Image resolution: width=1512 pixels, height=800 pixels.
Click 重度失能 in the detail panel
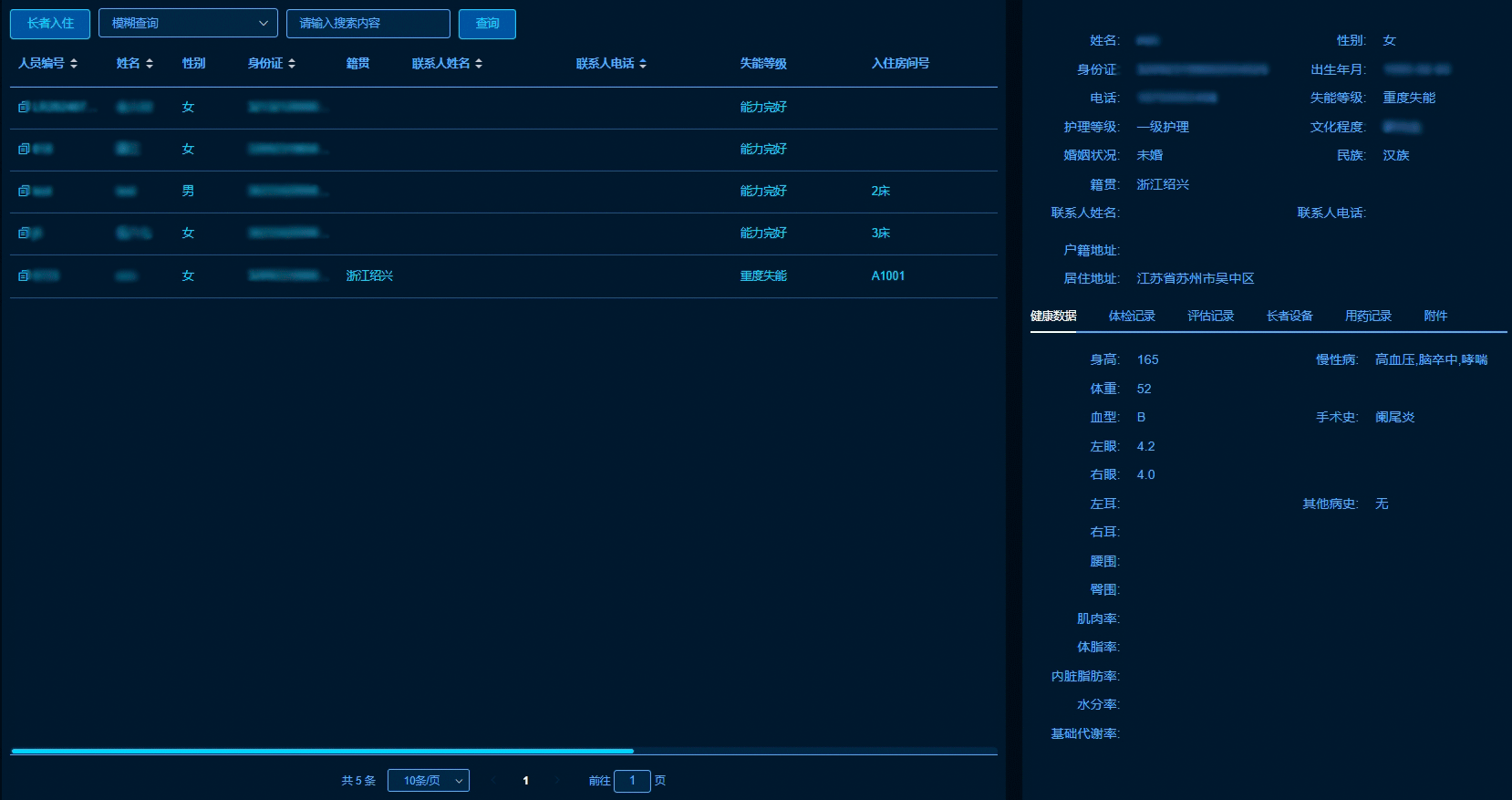click(x=1409, y=98)
